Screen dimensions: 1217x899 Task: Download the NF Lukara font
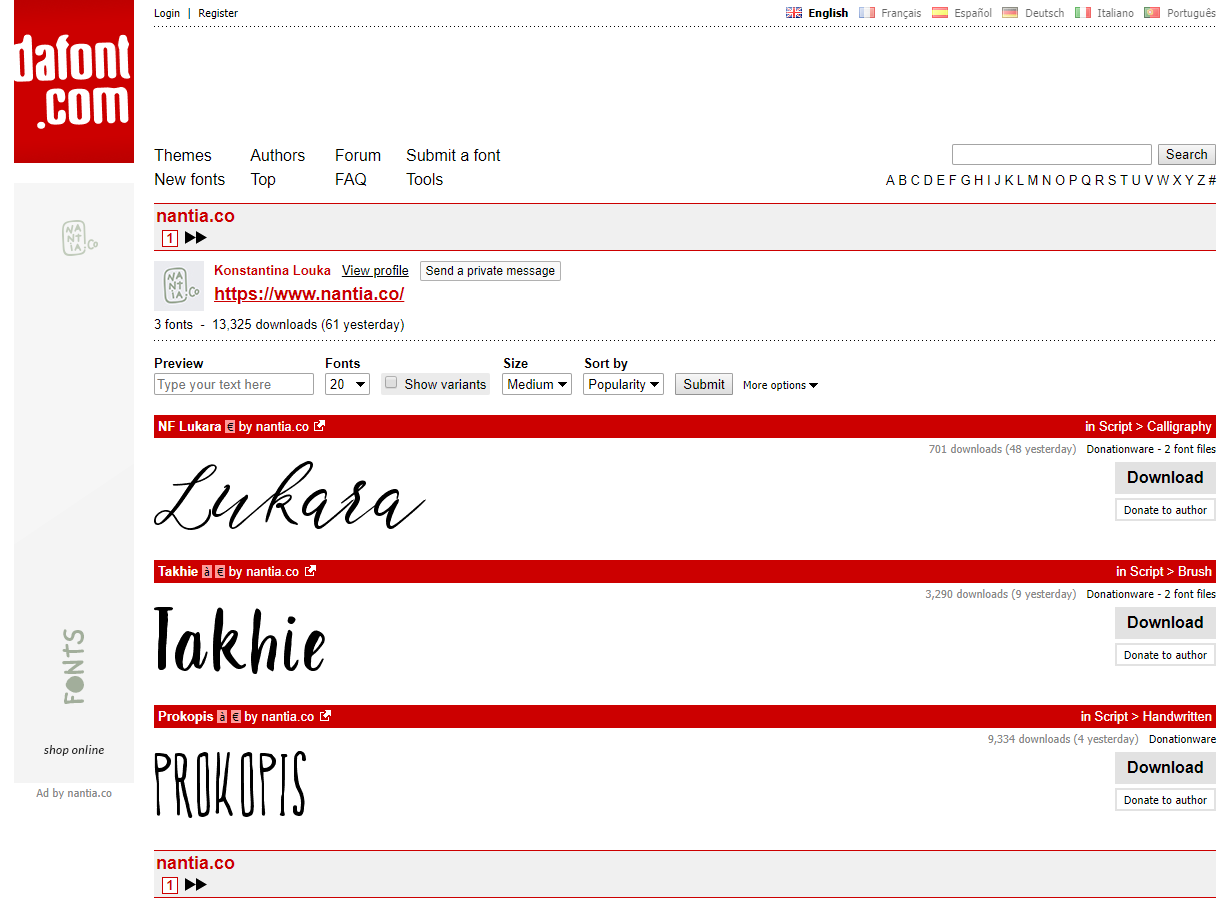pyautogui.click(x=1165, y=478)
